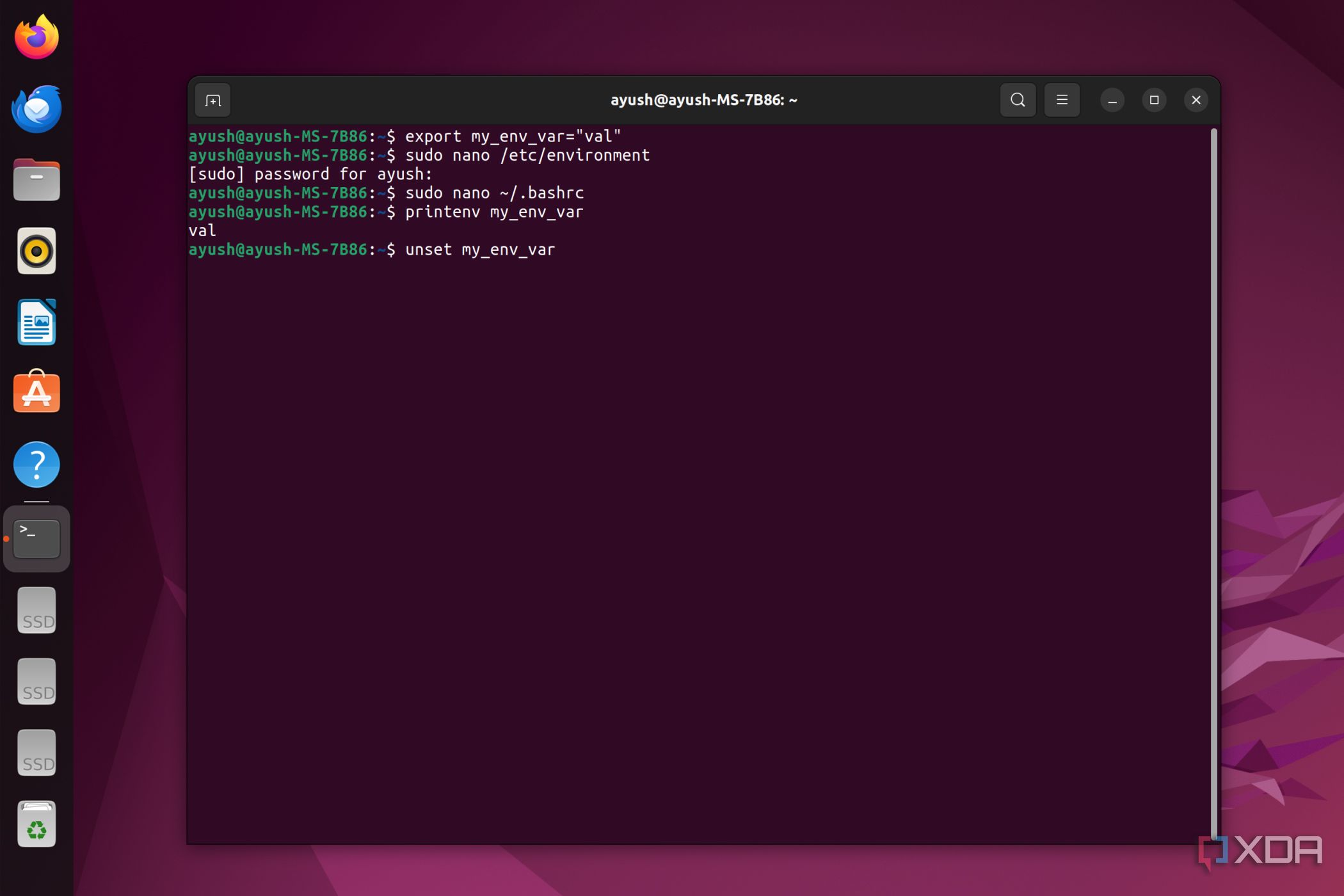Screen dimensions: 1344x896
Task: Open the Files manager
Action: pos(36,180)
